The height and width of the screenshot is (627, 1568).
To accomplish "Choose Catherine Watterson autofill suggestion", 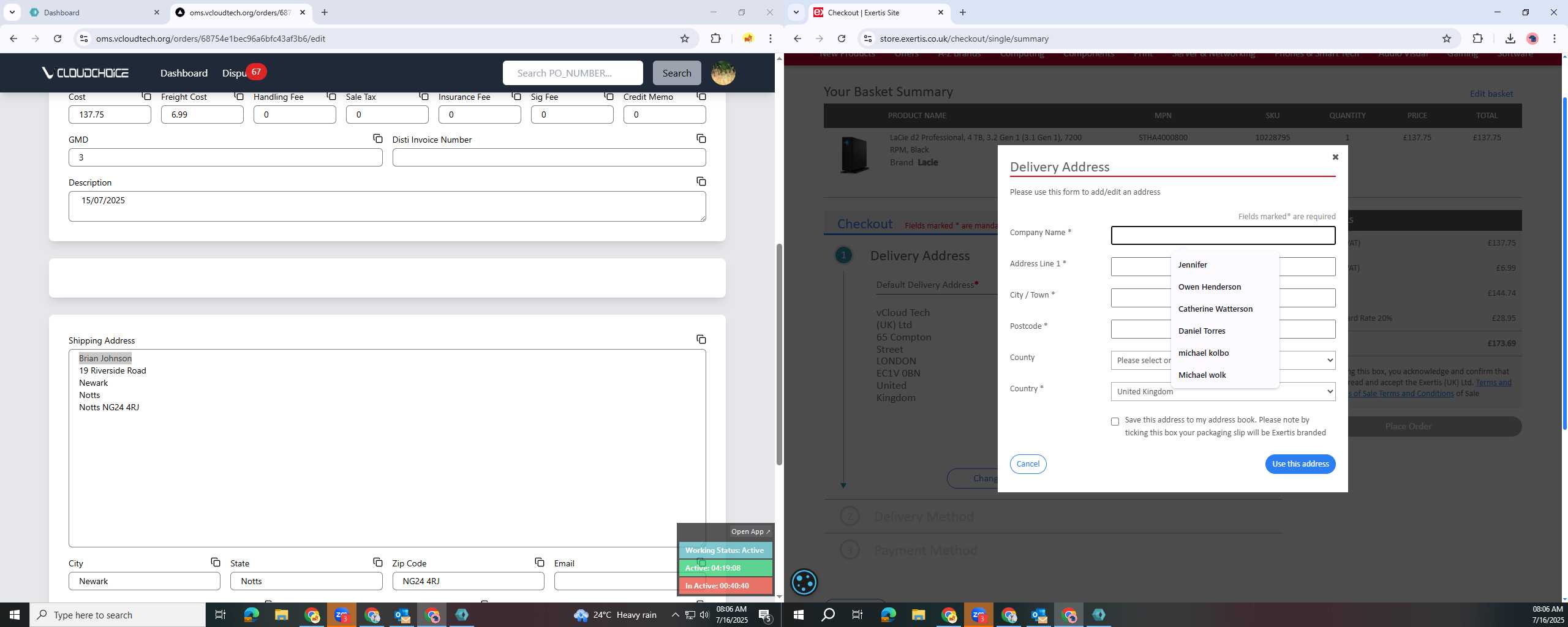I will pos(1225,309).
